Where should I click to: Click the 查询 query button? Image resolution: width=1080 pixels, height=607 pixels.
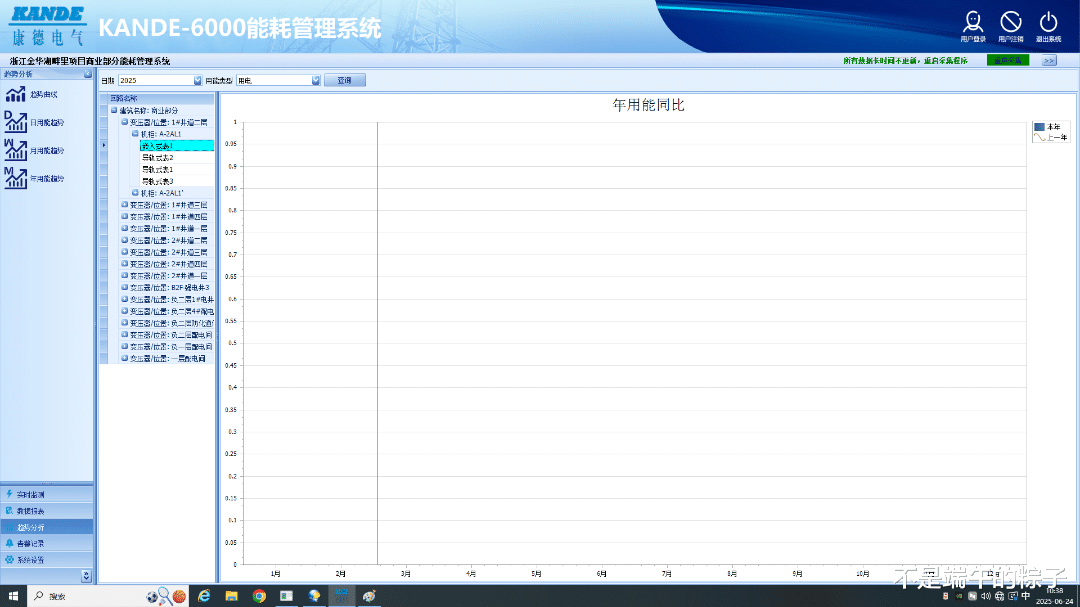344,81
